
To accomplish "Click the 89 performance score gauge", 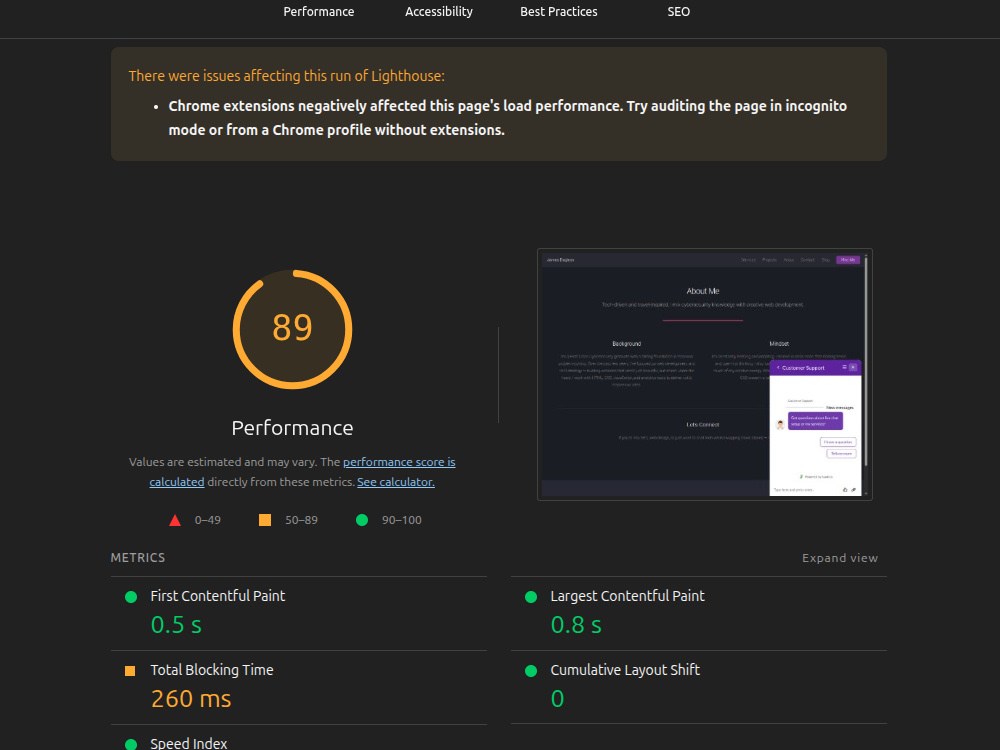I will pos(293,329).
